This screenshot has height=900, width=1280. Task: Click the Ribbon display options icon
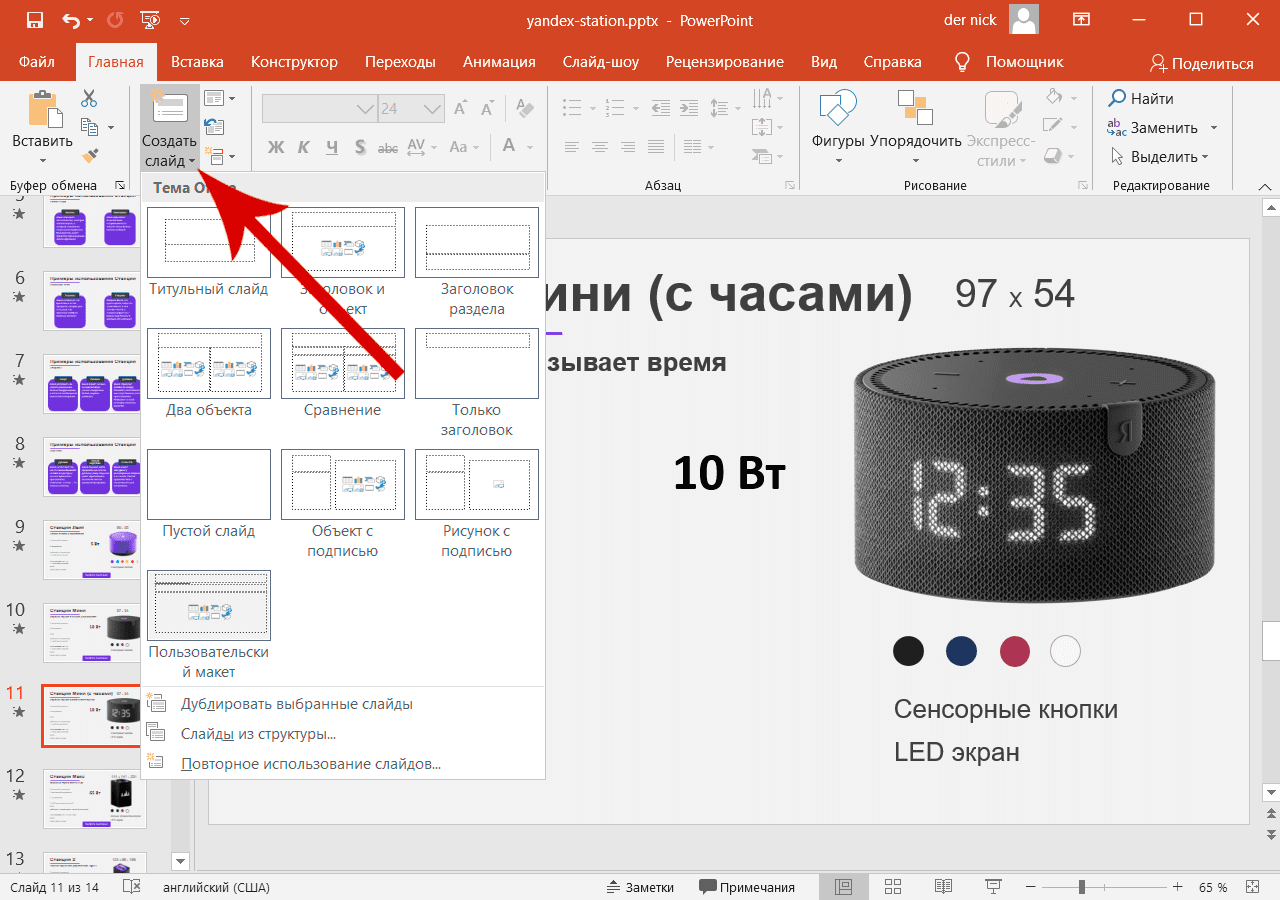point(1080,20)
